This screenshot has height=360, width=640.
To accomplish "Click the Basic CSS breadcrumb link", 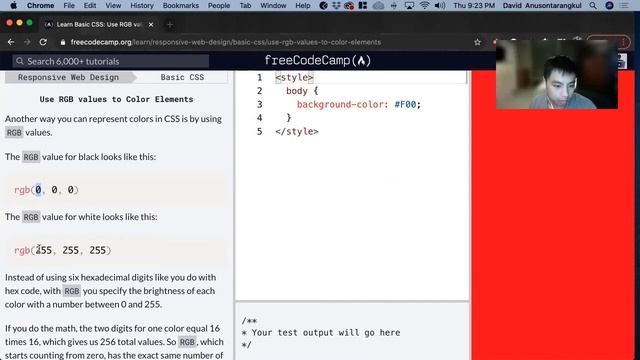I will tap(182, 77).
